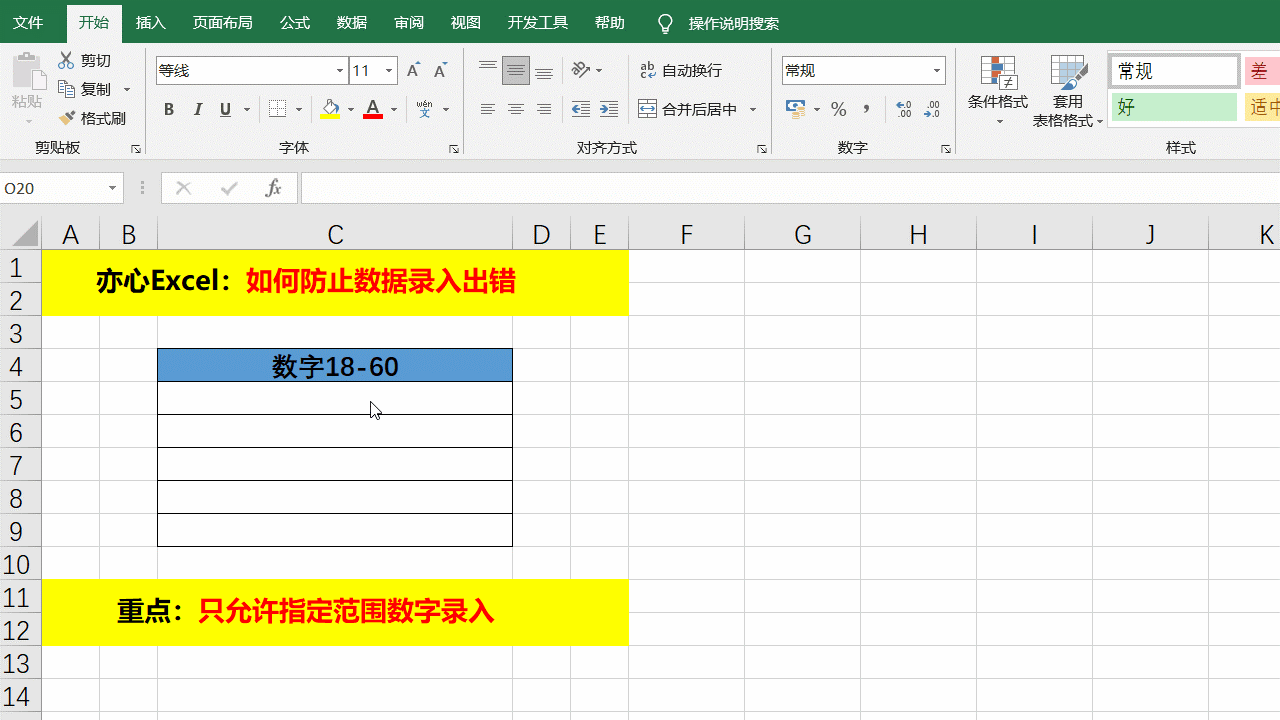Open font dialog launcher (字体)
Screen dimensions: 1280x720
pos(454,149)
